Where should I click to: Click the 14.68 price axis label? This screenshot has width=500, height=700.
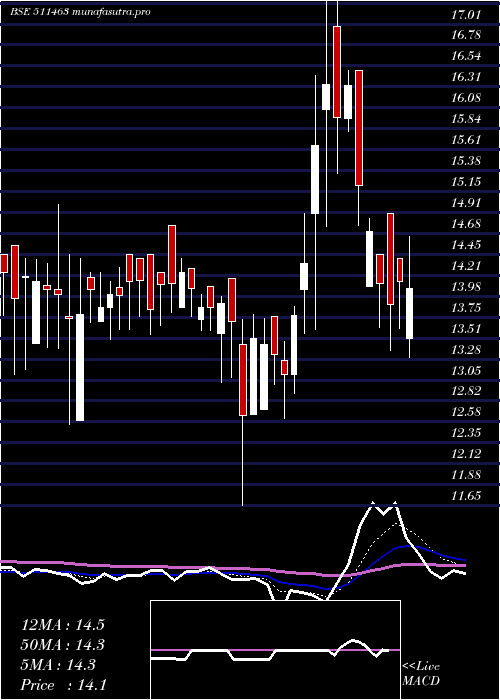pos(466,224)
